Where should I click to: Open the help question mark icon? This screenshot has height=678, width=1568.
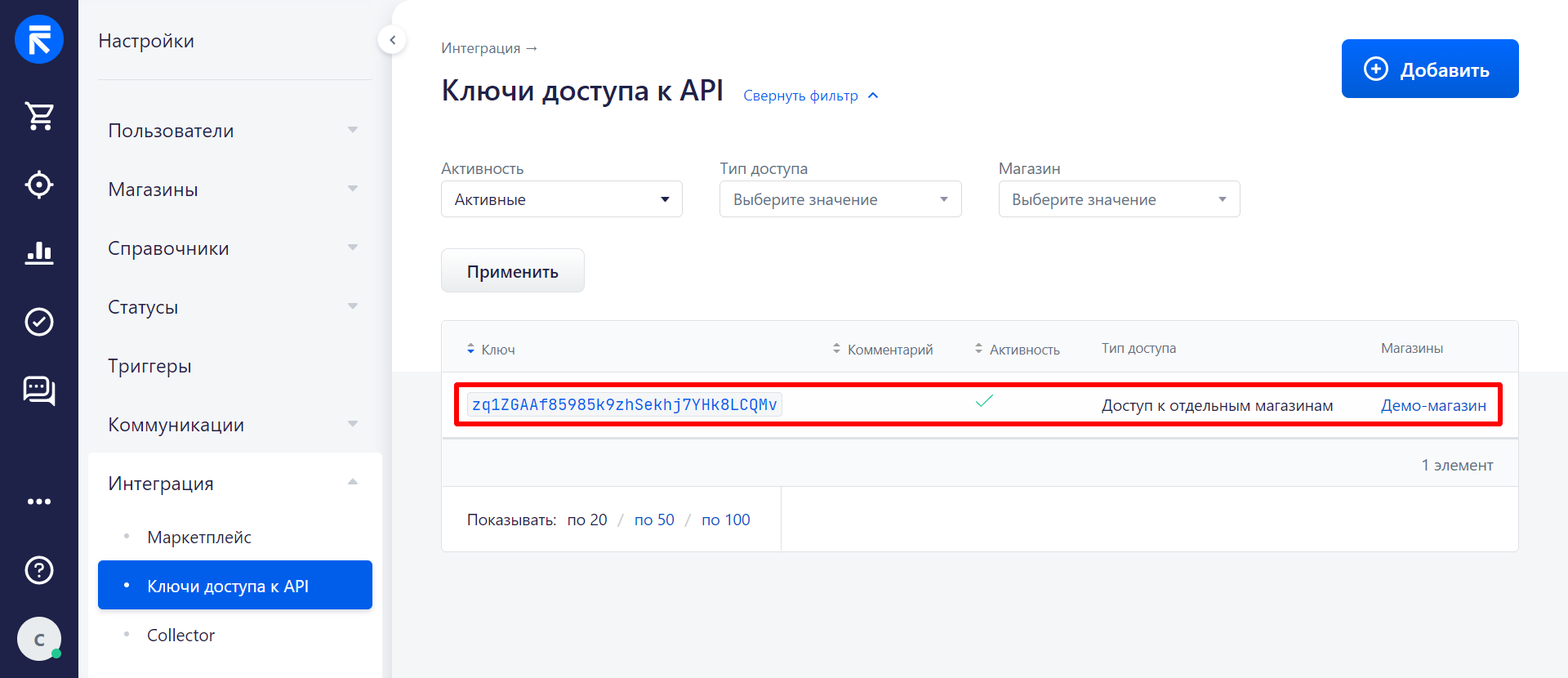pyautogui.click(x=39, y=570)
